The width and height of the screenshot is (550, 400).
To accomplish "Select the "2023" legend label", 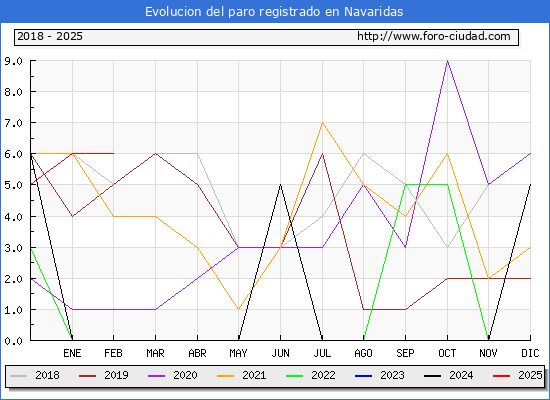I will 392,375.
